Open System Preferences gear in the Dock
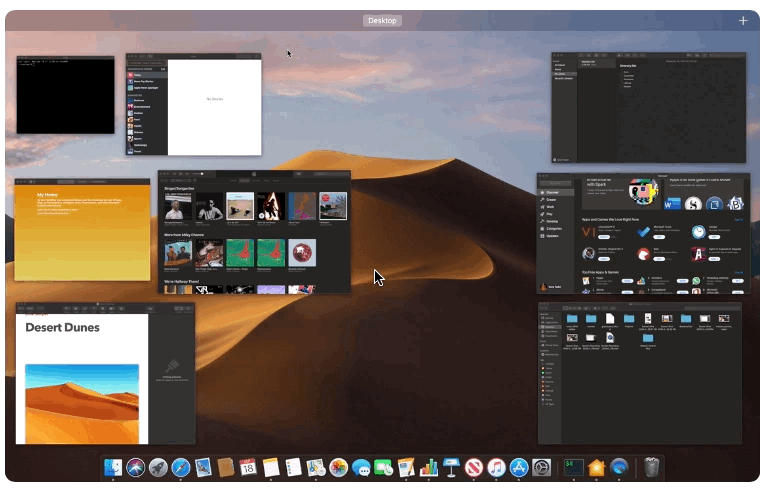 tap(541, 468)
